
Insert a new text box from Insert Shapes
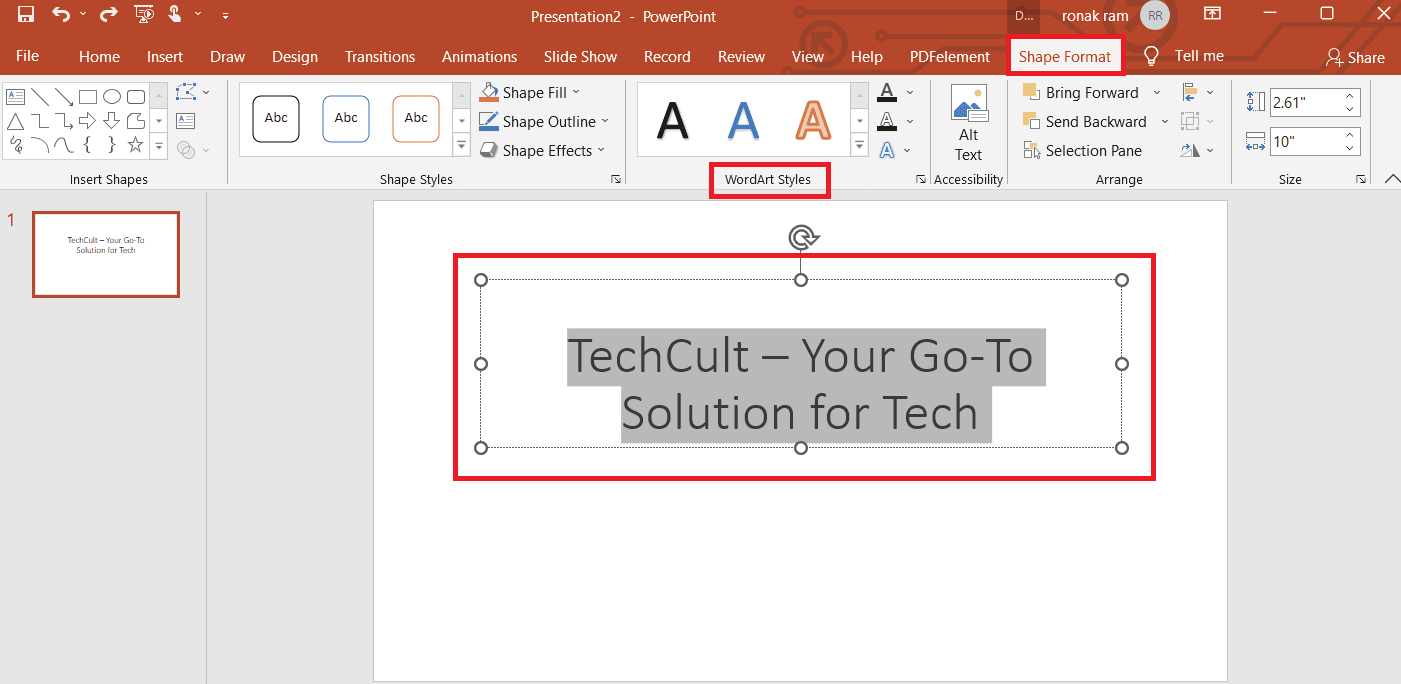click(x=15, y=96)
